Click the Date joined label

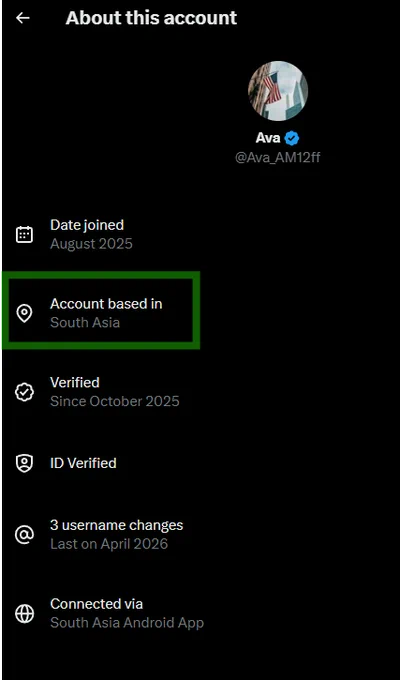(87, 225)
